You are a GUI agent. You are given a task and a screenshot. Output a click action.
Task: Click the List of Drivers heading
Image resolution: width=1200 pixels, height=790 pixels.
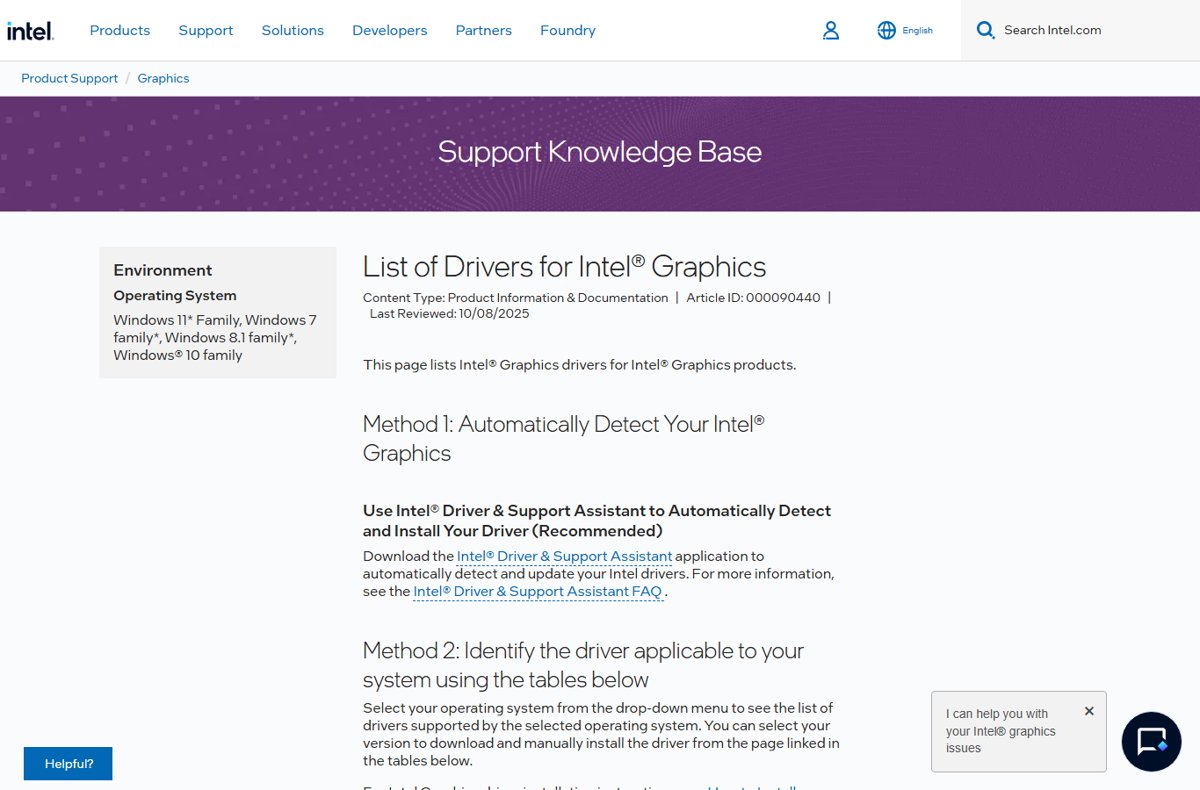tap(564, 267)
